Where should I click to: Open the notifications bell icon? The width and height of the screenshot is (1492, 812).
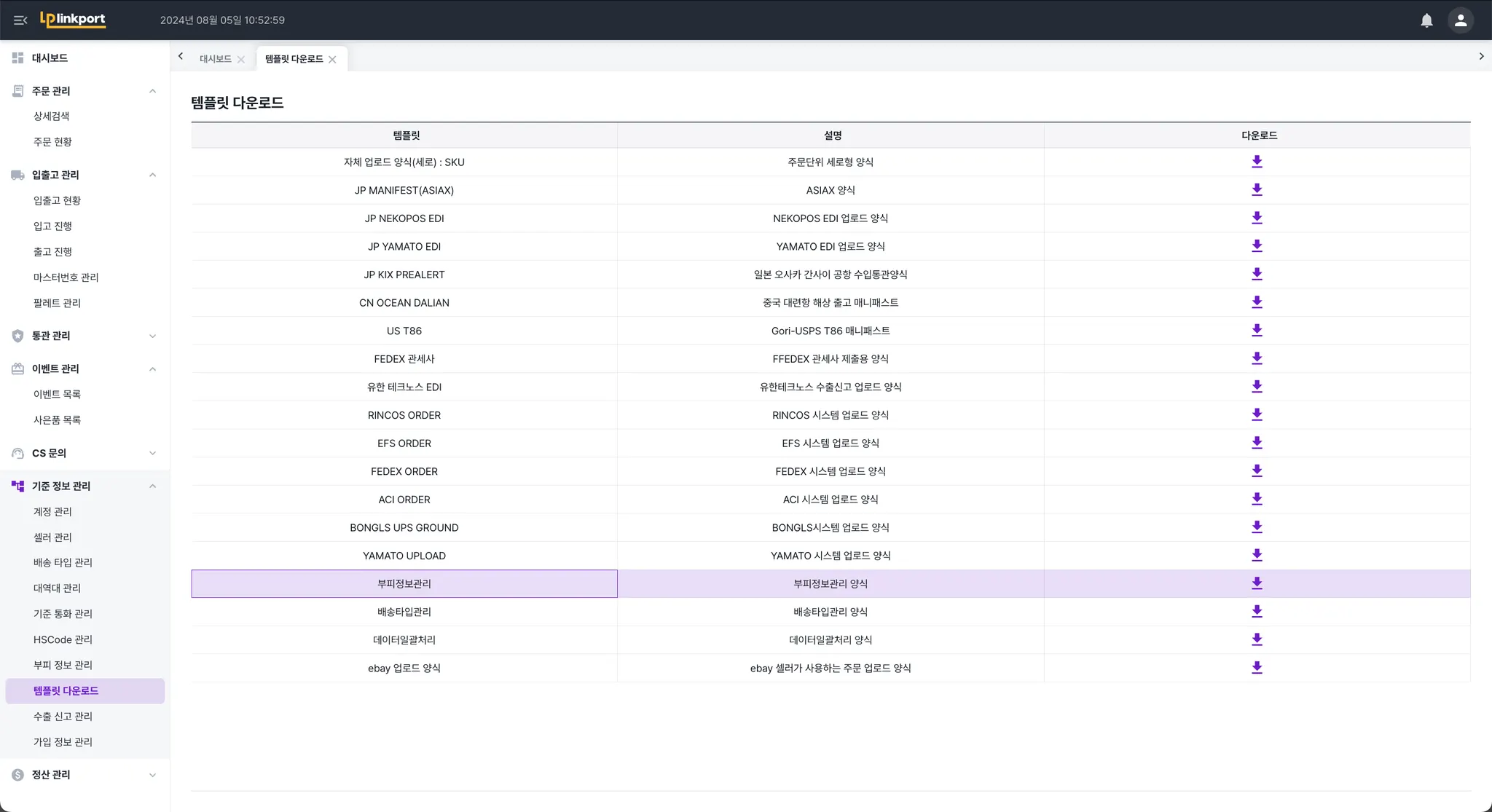tap(1426, 20)
